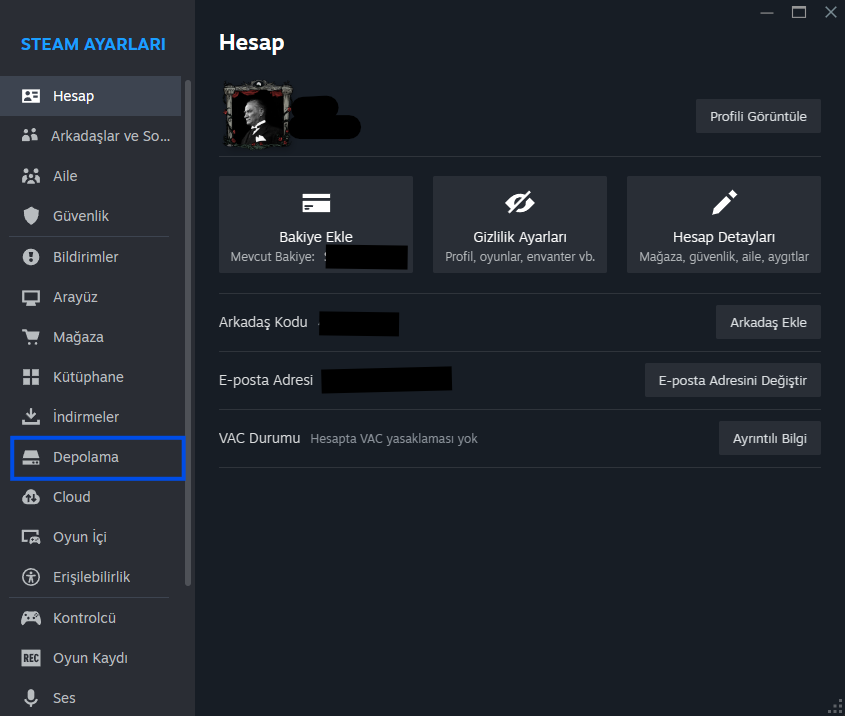Click the Kontrolcü gamepad icon

point(31,618)
